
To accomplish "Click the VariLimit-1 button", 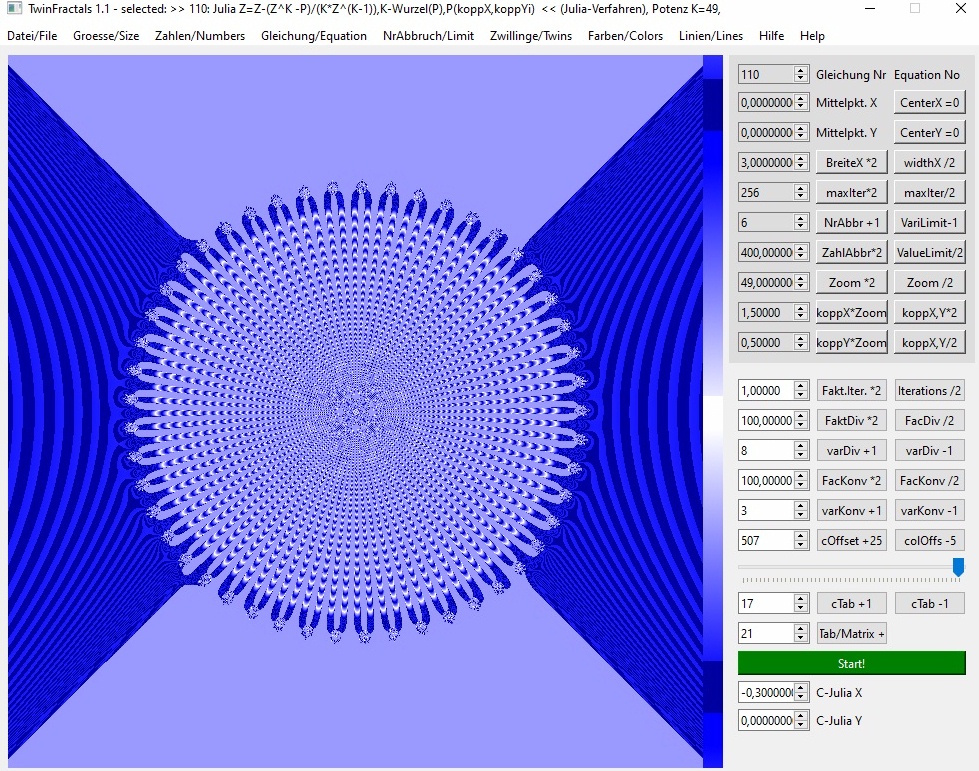I will tap(930, 222).
